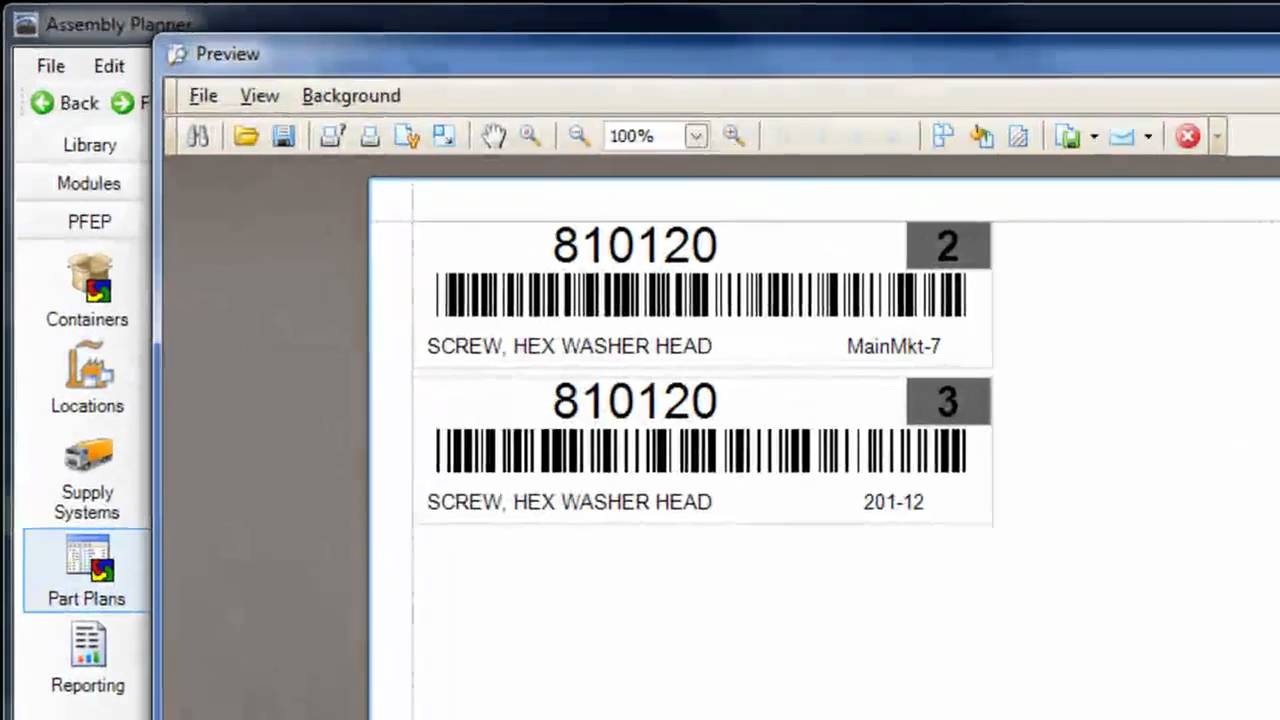The height and width of the screenshot is (720, 1280).
Task: Select the Modules sidebar section
Action: pyautogui.click(x=89, y=183)
